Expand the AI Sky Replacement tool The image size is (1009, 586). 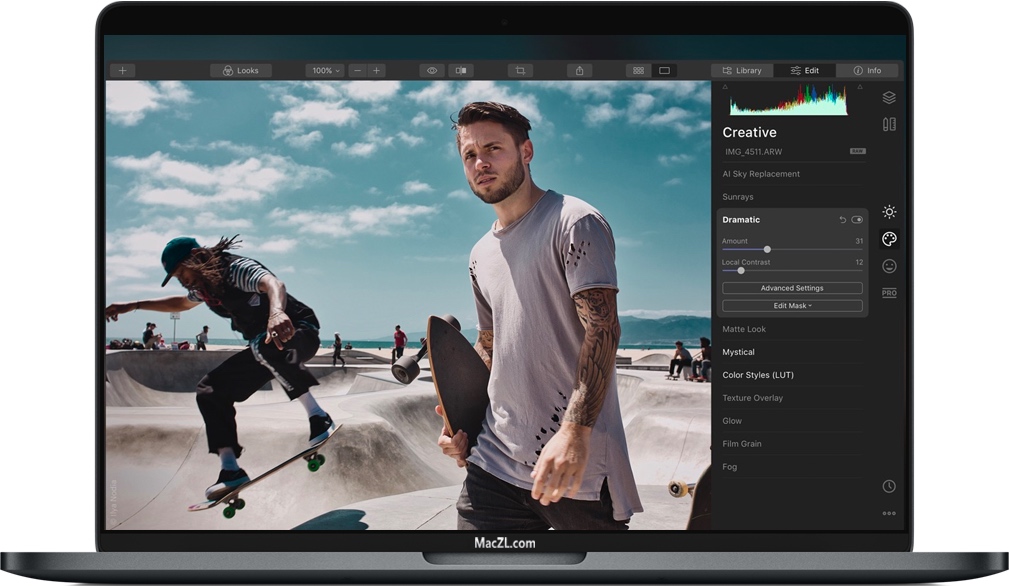pyautogui.click(x=761, y=174)
